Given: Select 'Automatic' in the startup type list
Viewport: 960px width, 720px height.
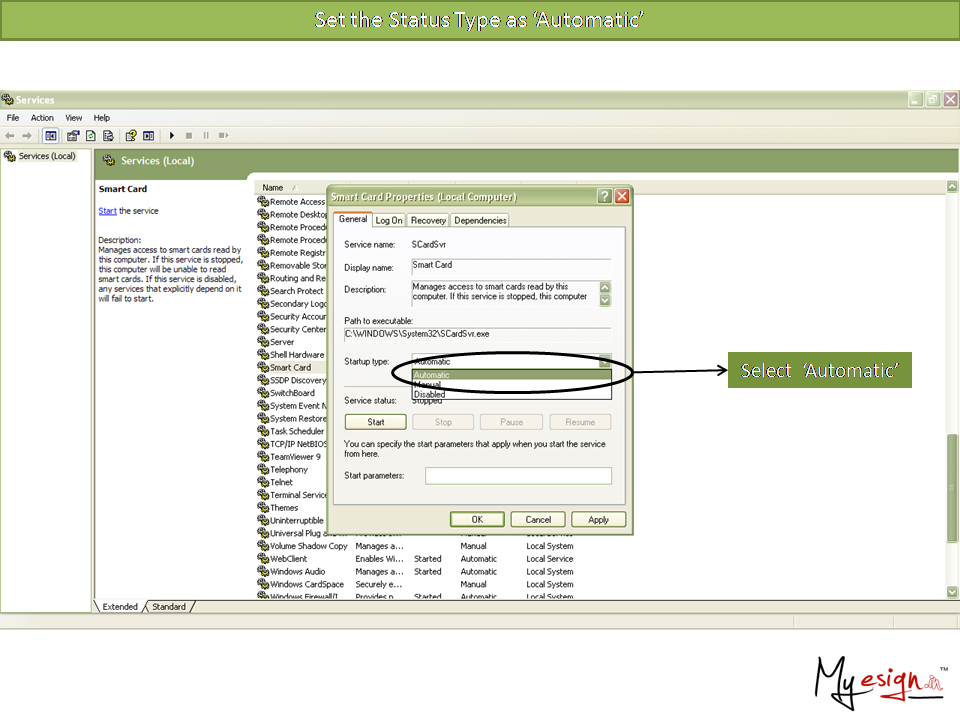Looking at the screenshot, I should coord(433,375).
